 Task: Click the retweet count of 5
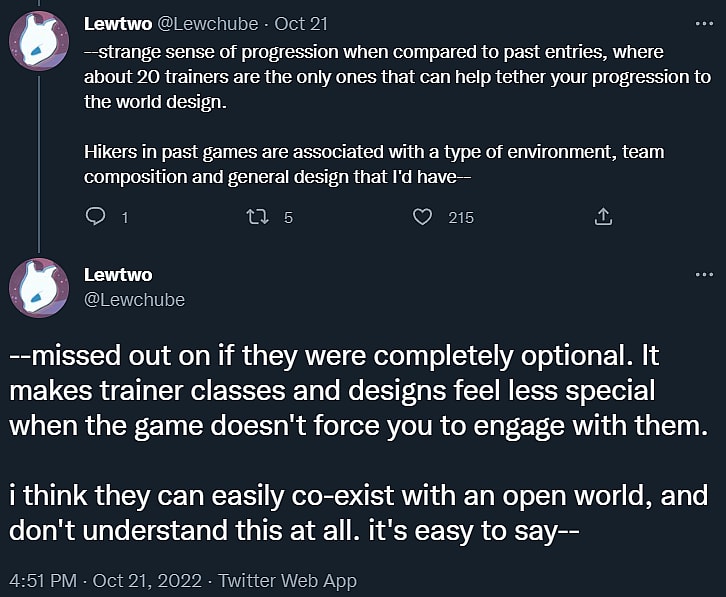(x=288, y=217)
